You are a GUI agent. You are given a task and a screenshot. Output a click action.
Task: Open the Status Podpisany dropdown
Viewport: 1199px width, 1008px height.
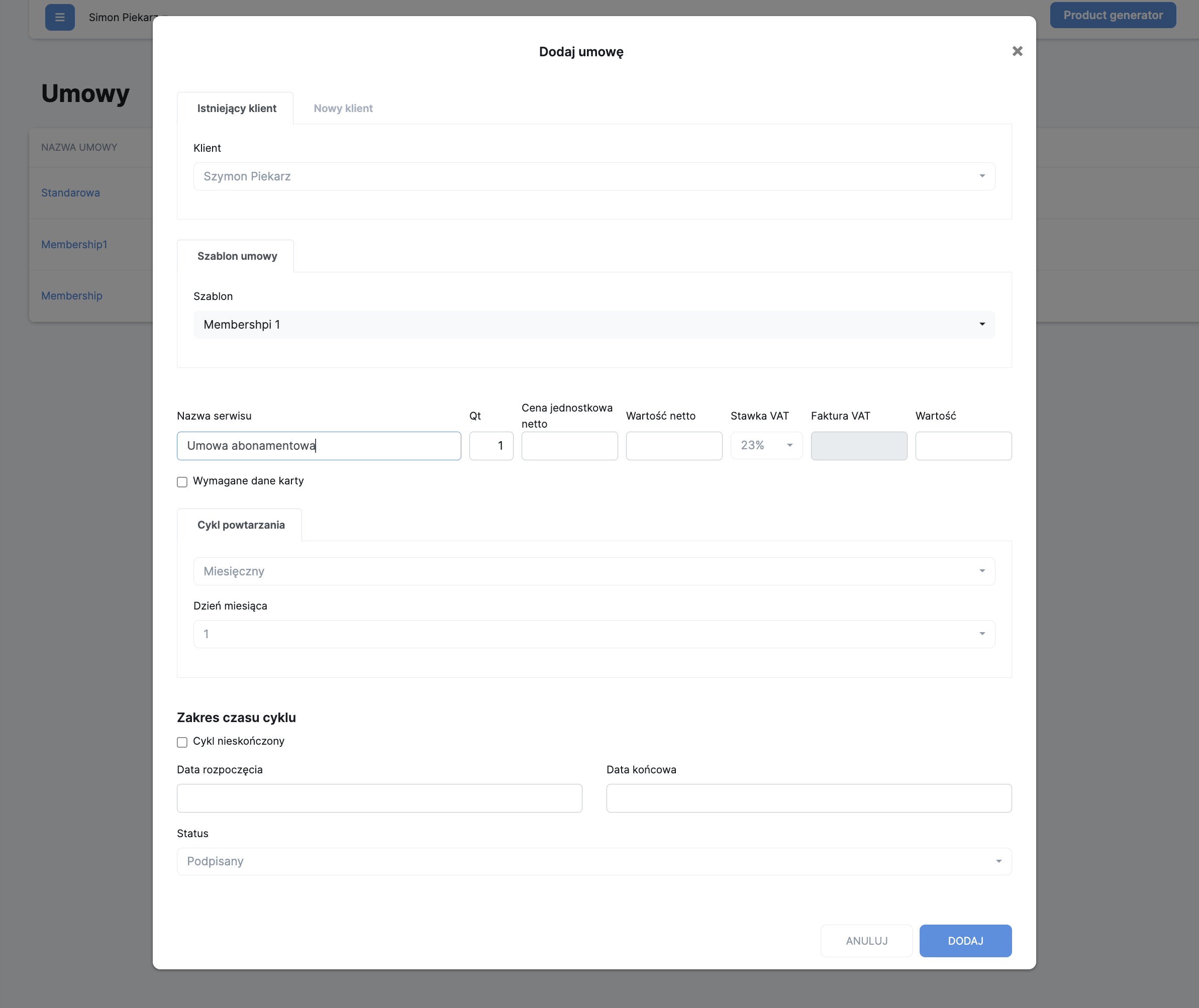[998, 861]
